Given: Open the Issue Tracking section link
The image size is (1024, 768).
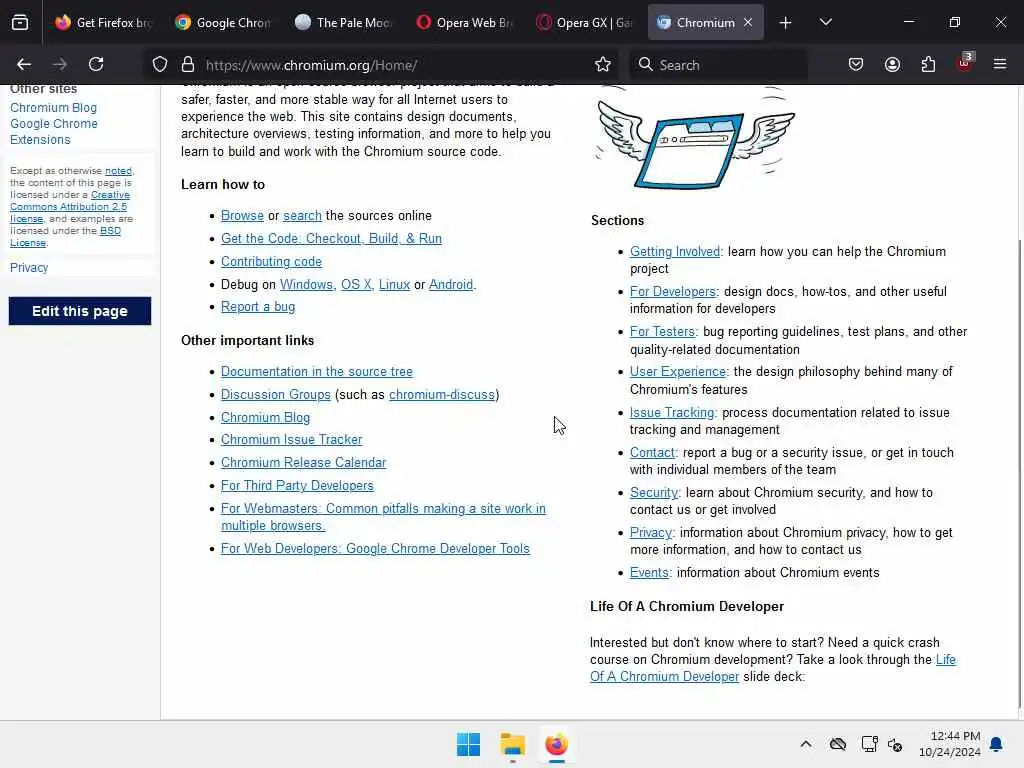Looking at the screenshot, I should pyautogui.click(x=672, y=413).
